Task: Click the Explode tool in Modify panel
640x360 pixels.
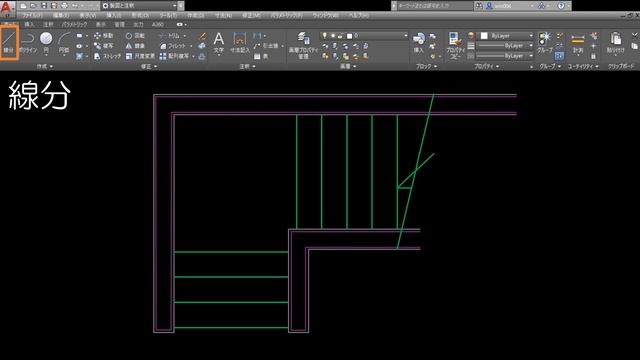Action: (x=202, y=46)
